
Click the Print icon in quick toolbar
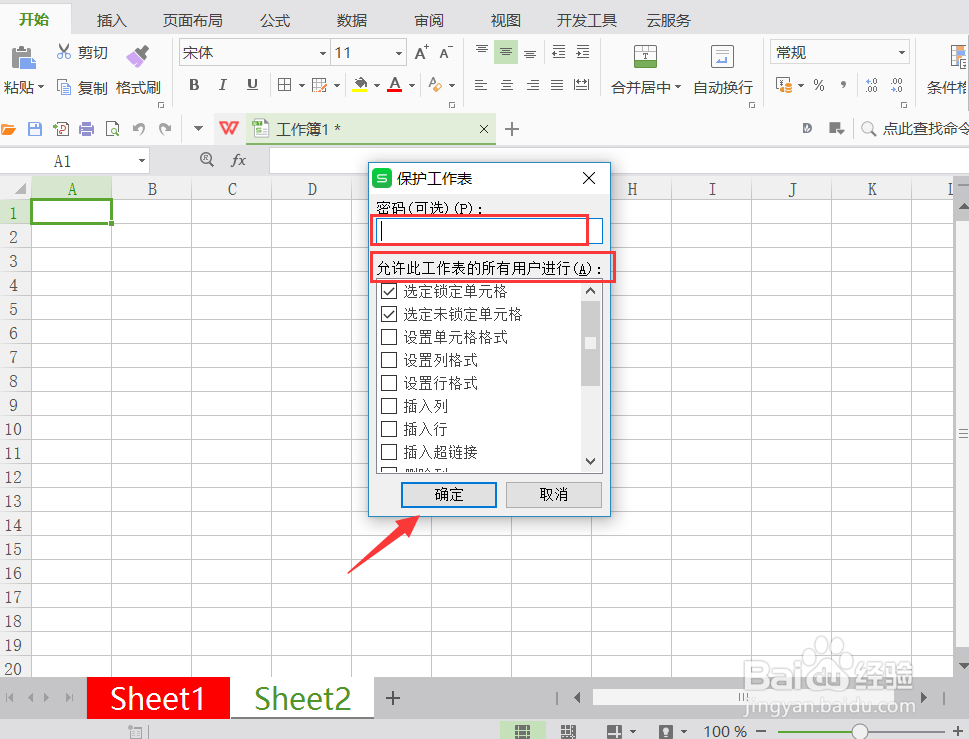tap(87, 129)
